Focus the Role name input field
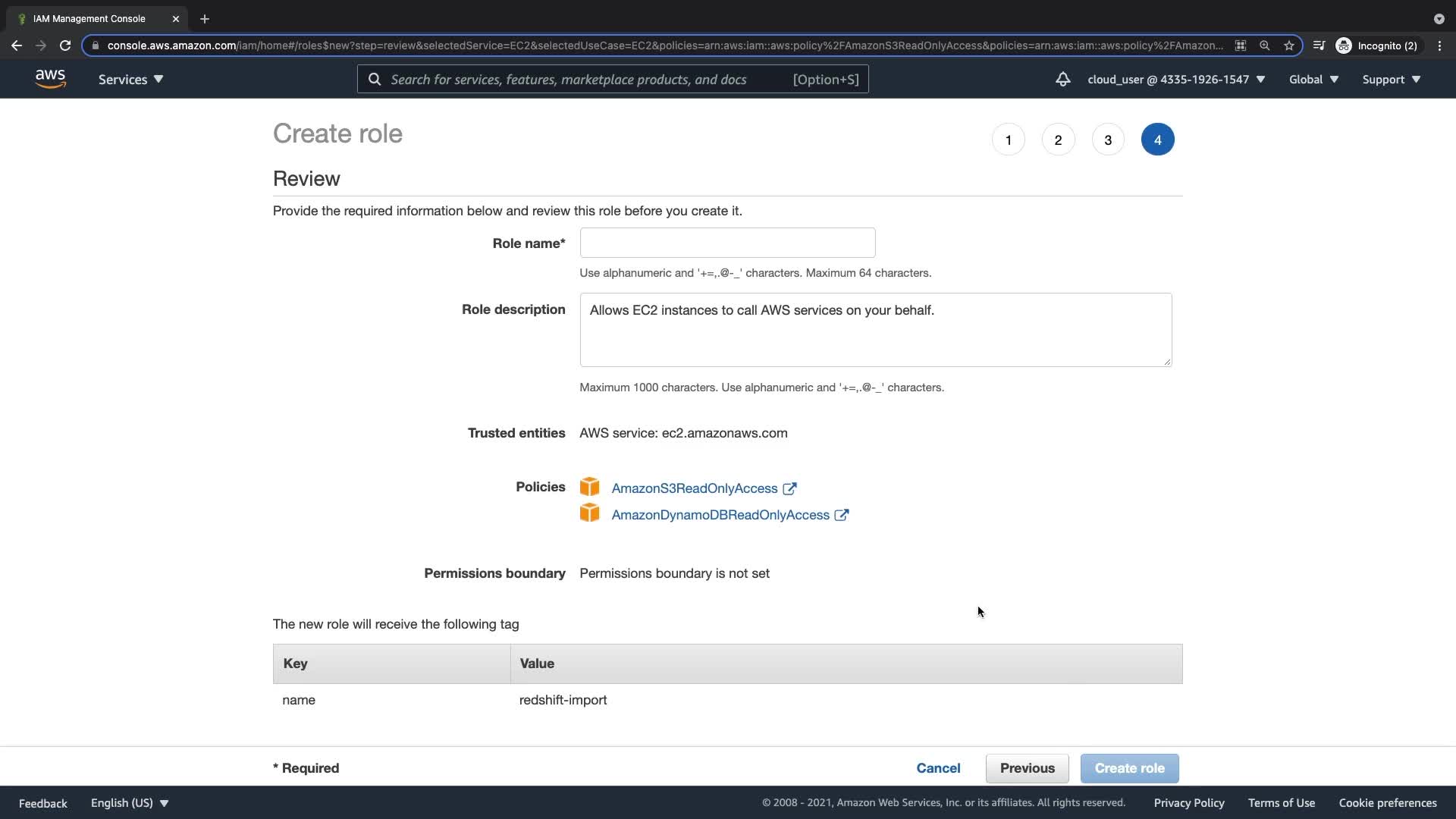 coord(726,243)
